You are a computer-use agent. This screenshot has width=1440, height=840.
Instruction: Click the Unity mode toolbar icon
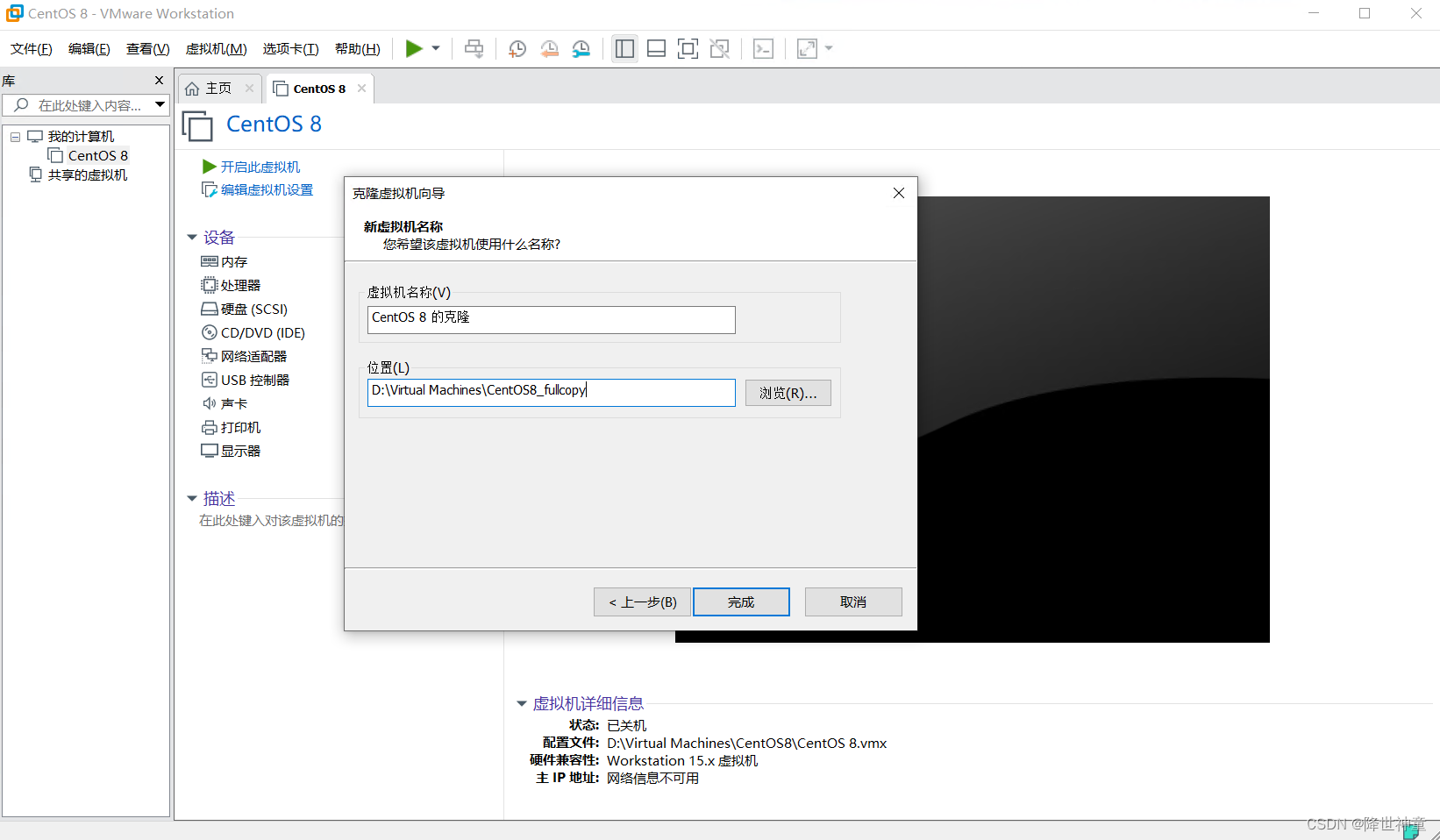[720, 49]
